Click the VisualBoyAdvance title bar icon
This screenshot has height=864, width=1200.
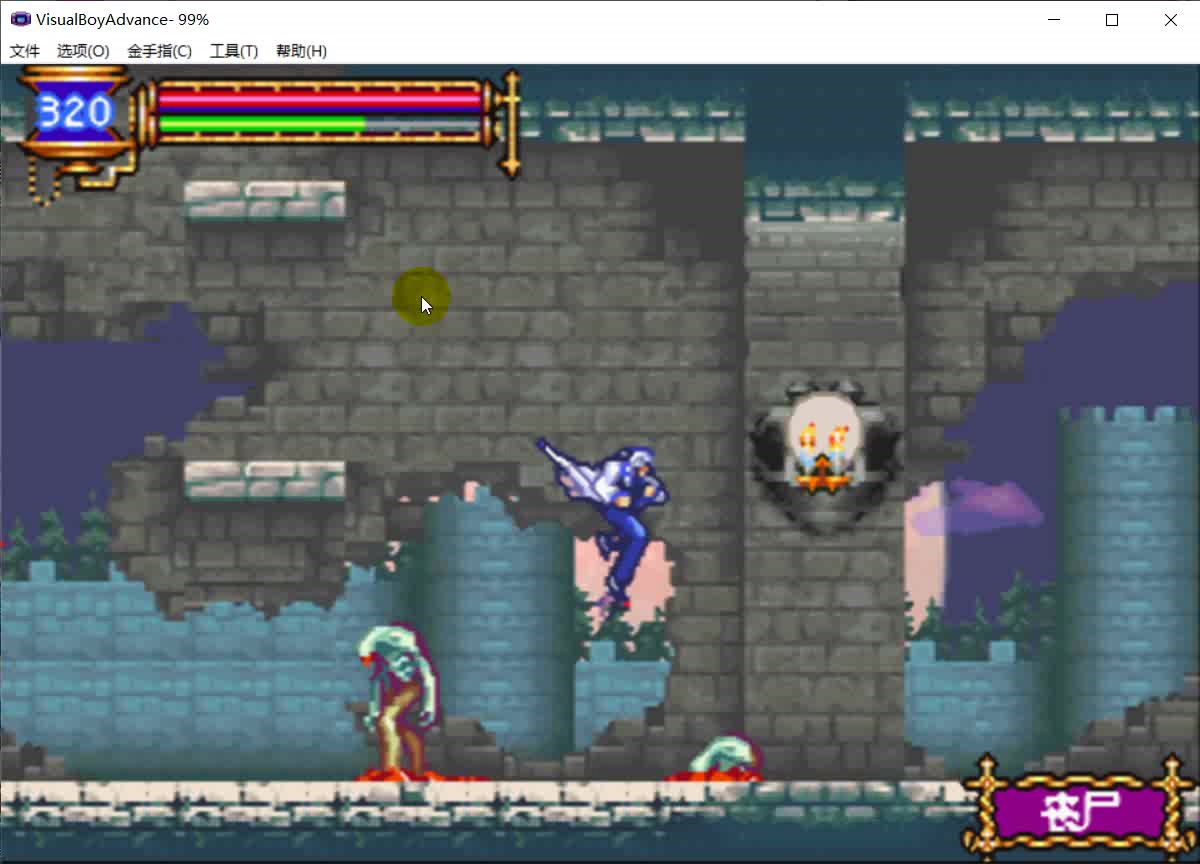pyautogui.click(x=20, y=19)
